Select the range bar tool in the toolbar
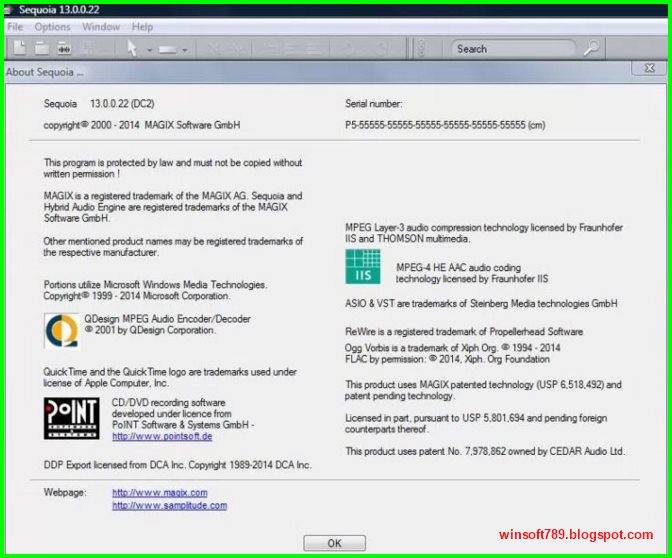The width and height of the screenshot is (672, 558). [x=168, y=50]
